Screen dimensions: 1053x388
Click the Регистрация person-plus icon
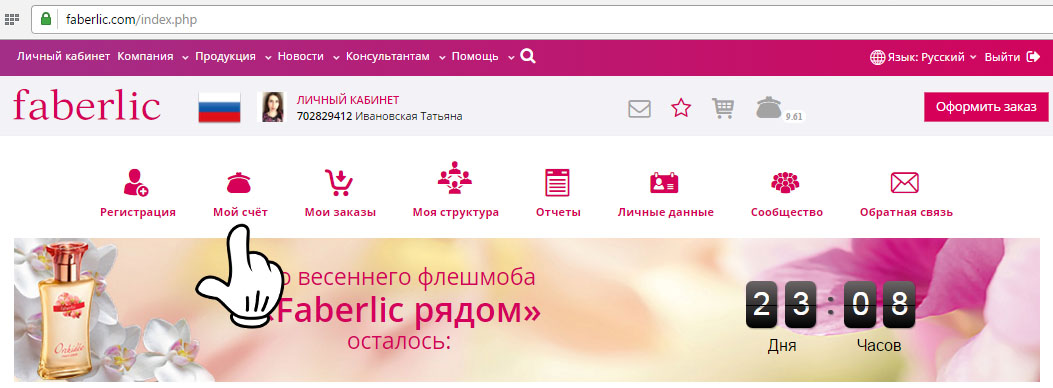[x=136, y=182]
